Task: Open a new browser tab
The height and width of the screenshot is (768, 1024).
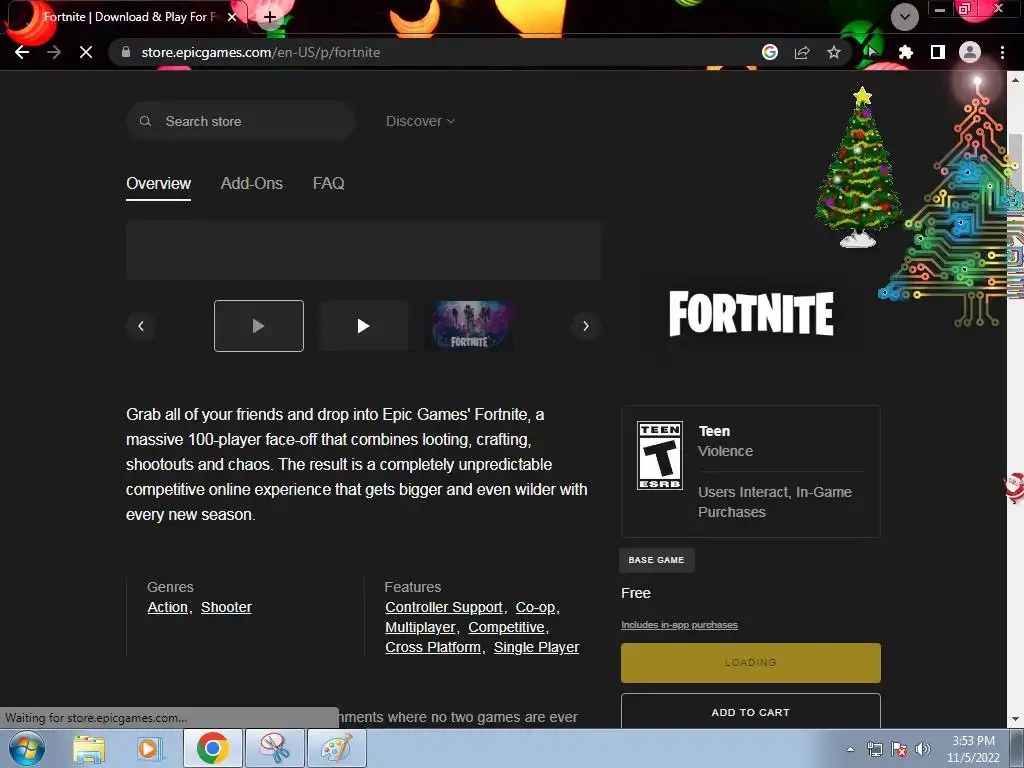Action: click(270, 18)
